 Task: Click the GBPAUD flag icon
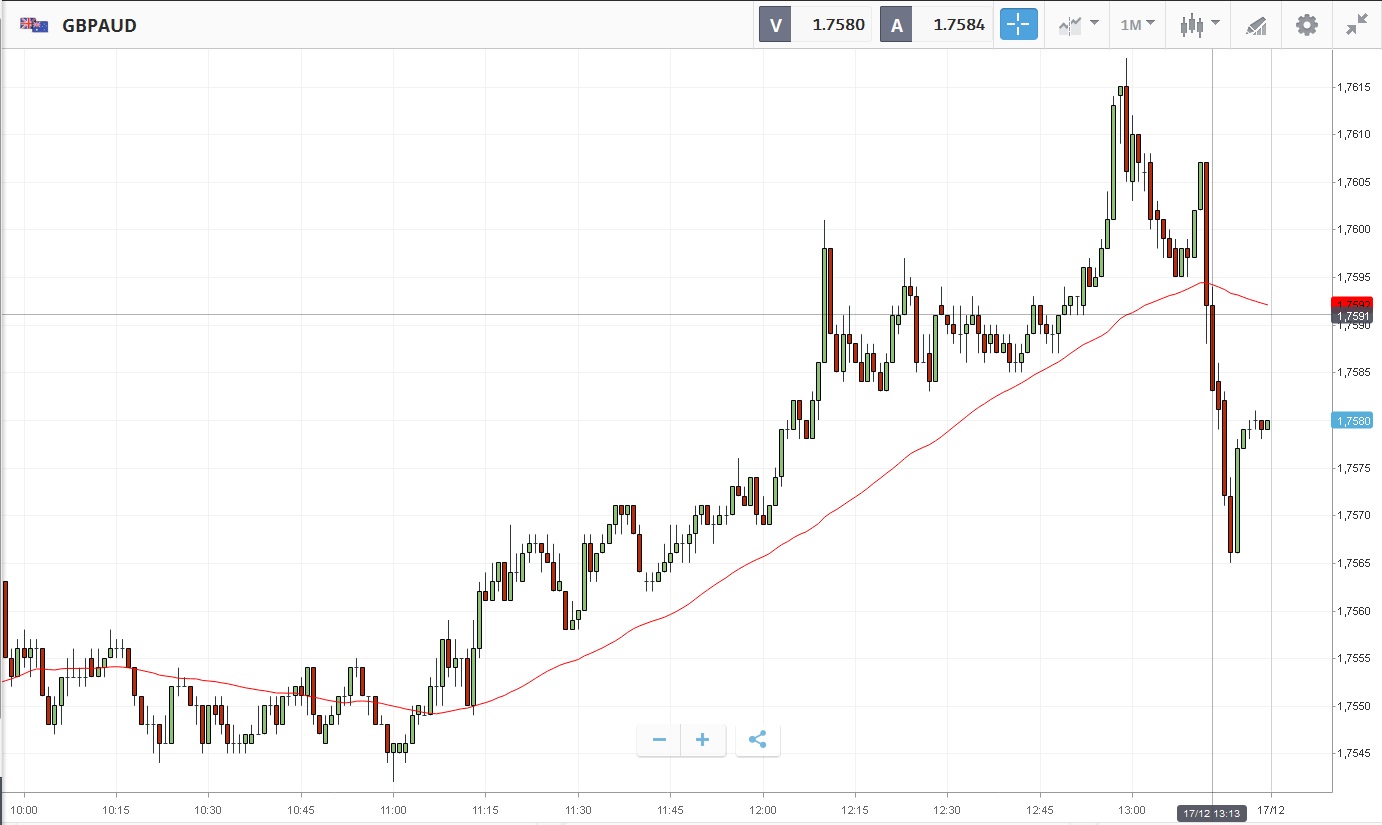pyautogui.click(x=34, y=25)
